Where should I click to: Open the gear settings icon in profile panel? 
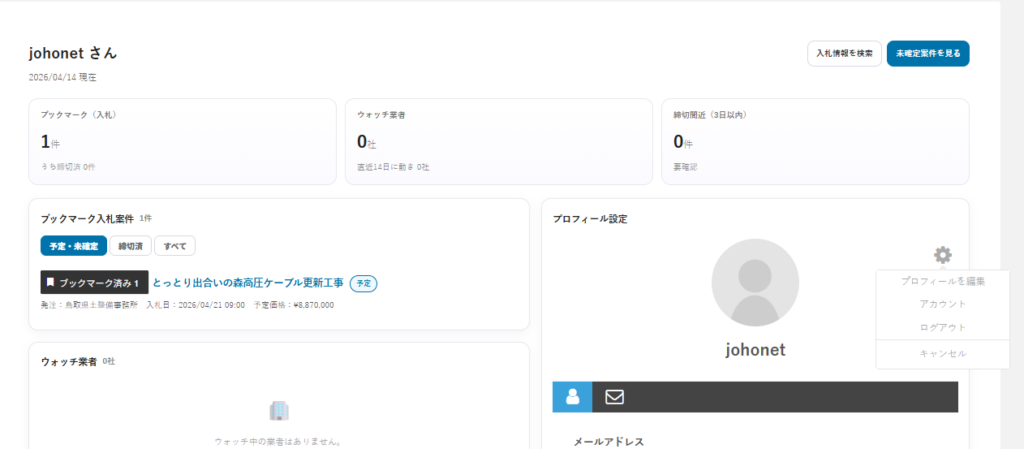coord(943,255)
